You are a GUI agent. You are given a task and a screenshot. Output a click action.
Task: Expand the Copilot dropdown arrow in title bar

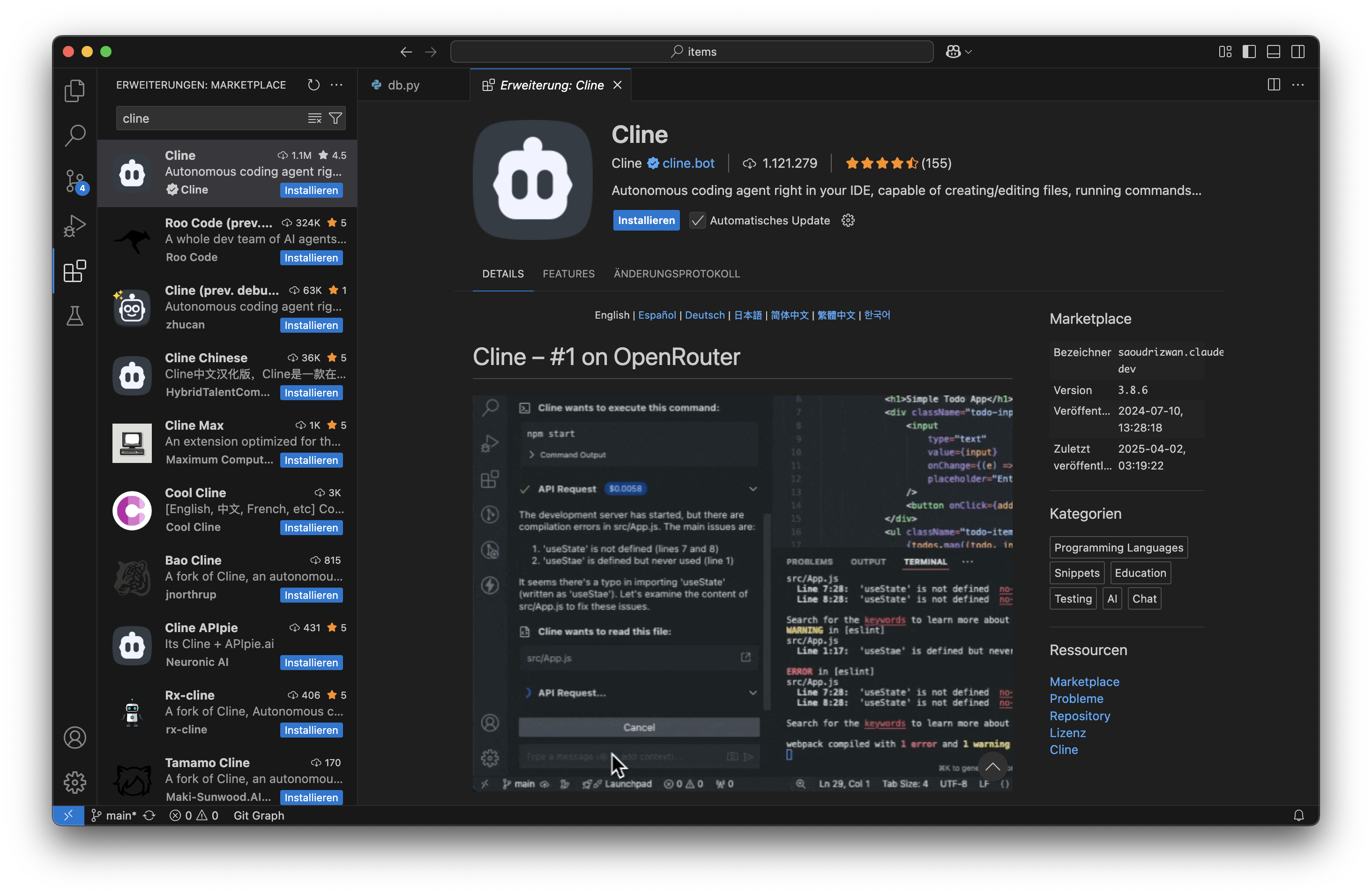coord(969,52)
